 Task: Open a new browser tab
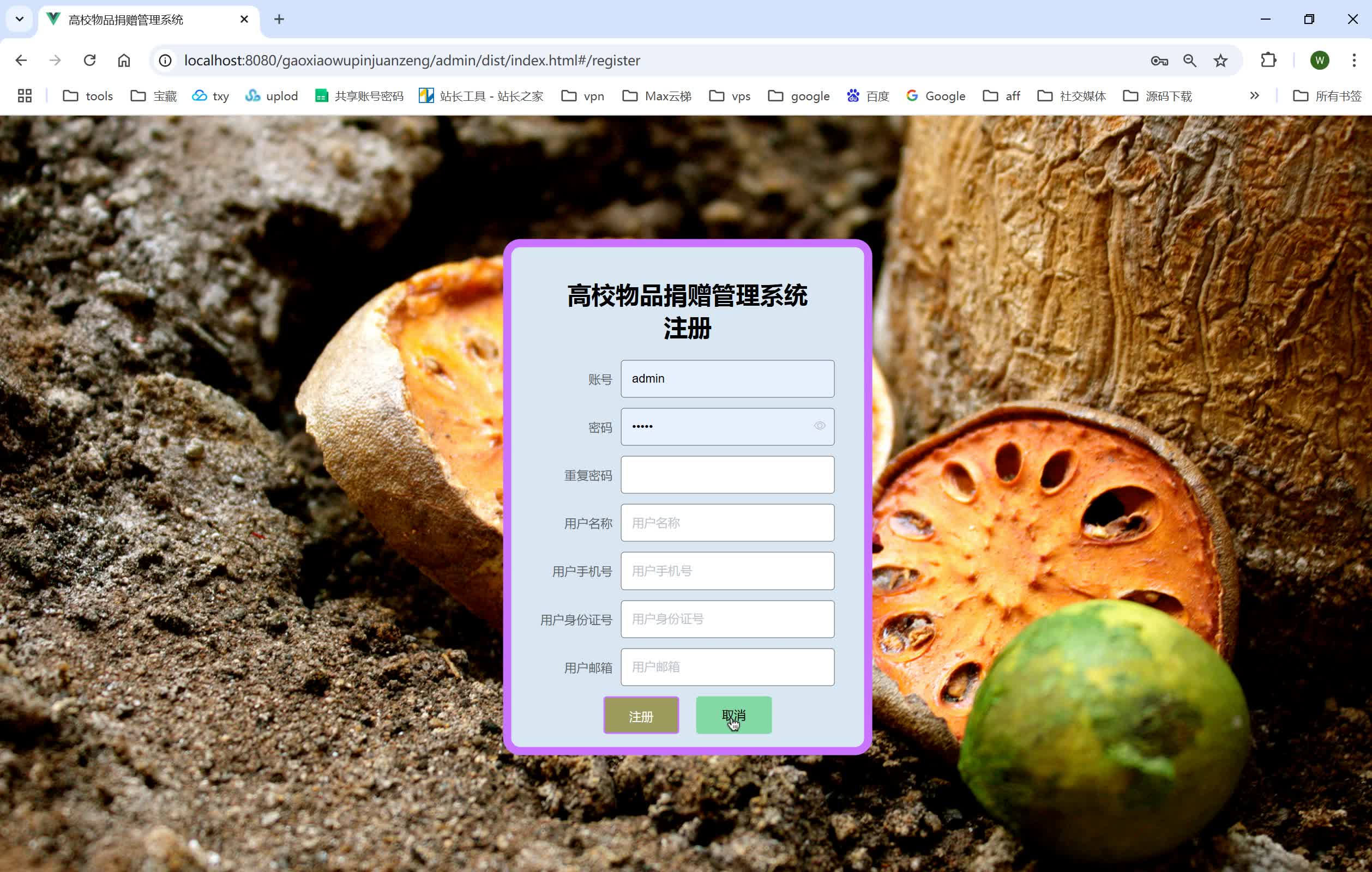click(x=279, y=20)
